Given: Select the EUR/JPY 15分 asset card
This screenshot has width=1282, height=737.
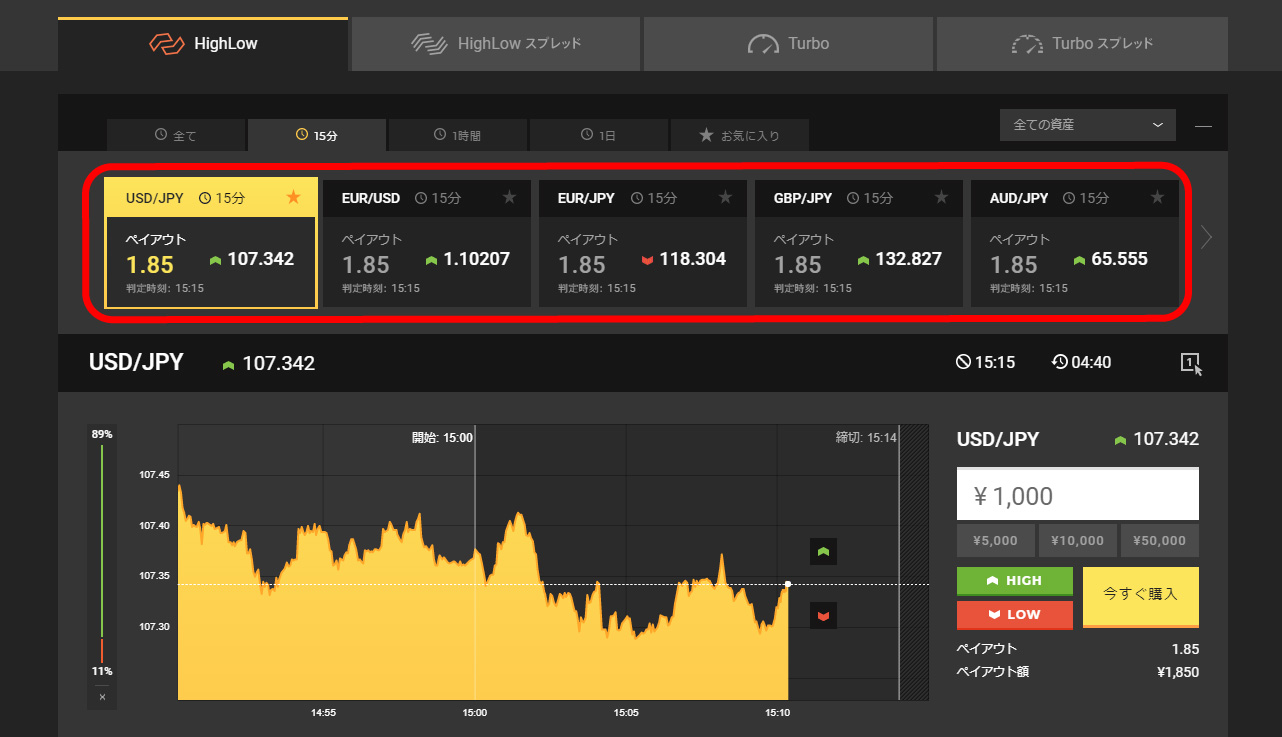Looking at the screenshot, I should point(643,243).
